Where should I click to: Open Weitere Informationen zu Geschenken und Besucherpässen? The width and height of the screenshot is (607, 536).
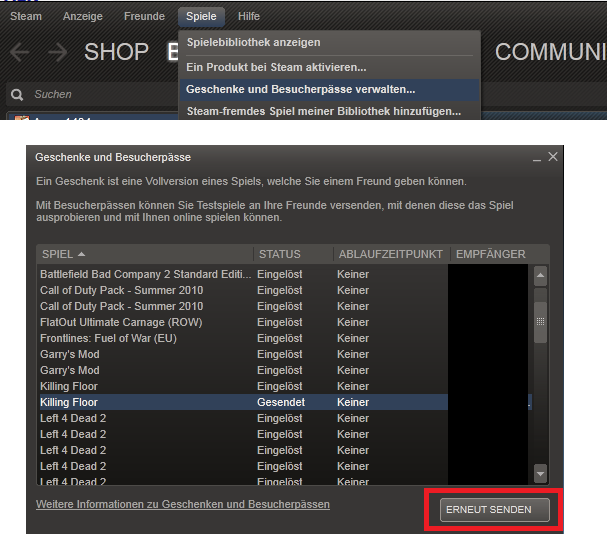click(183, 504)
